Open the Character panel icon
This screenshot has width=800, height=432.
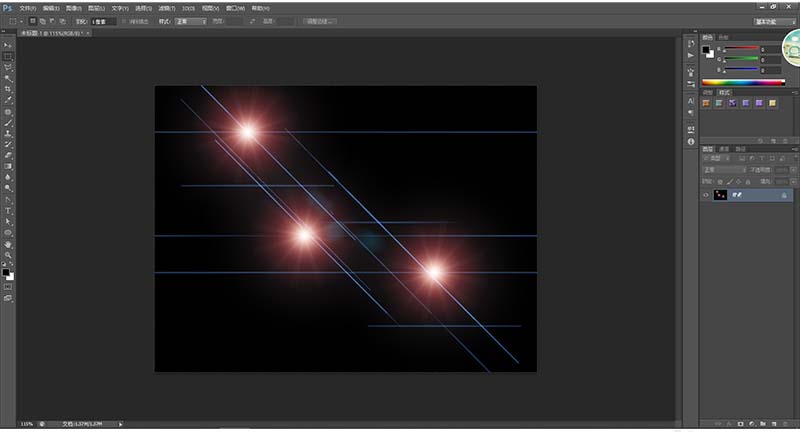pos(691,101)
